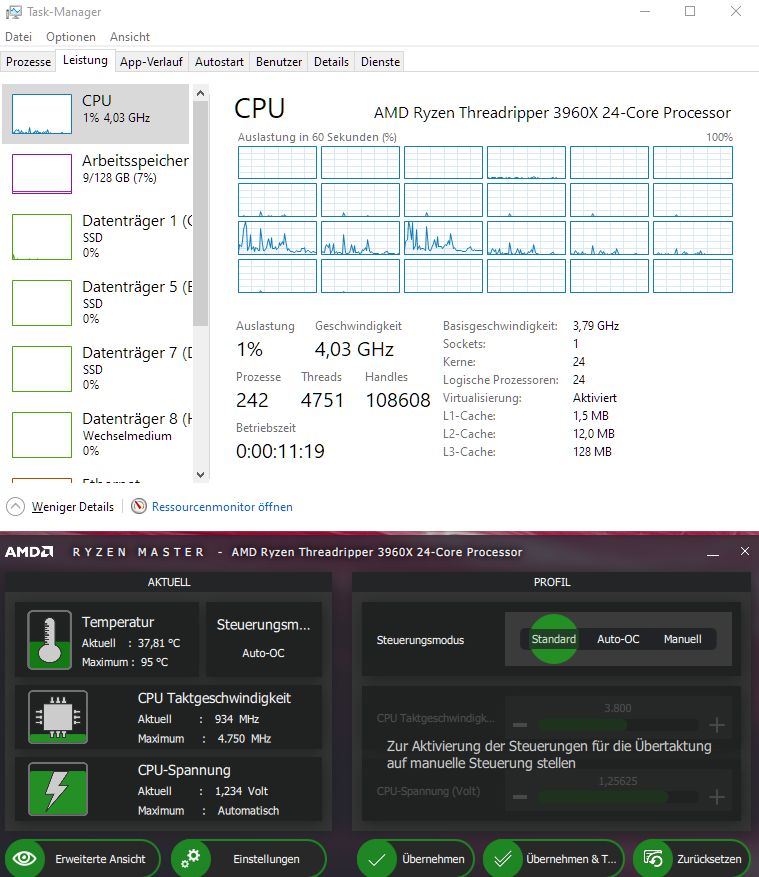Click the reset icon on Zurücksetzen
The image size is (759, 877).
[x=653, y=859]
